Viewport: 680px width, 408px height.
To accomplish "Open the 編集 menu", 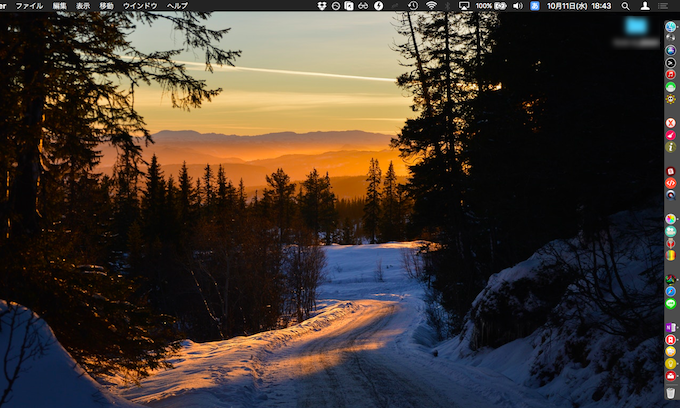I will pos(60,6).
